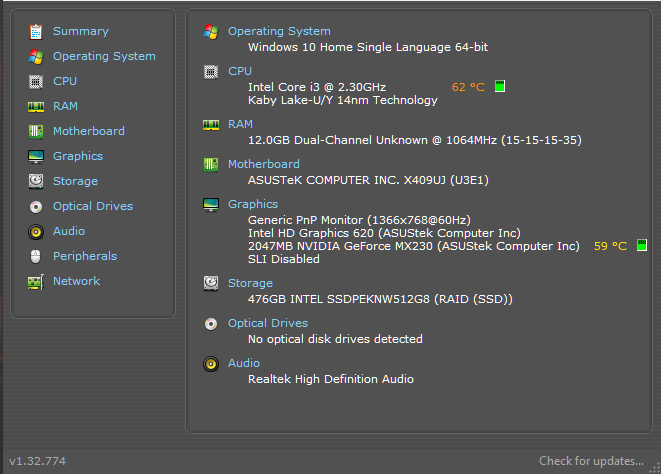Open the Audio section in sidebar

point(69,231)
